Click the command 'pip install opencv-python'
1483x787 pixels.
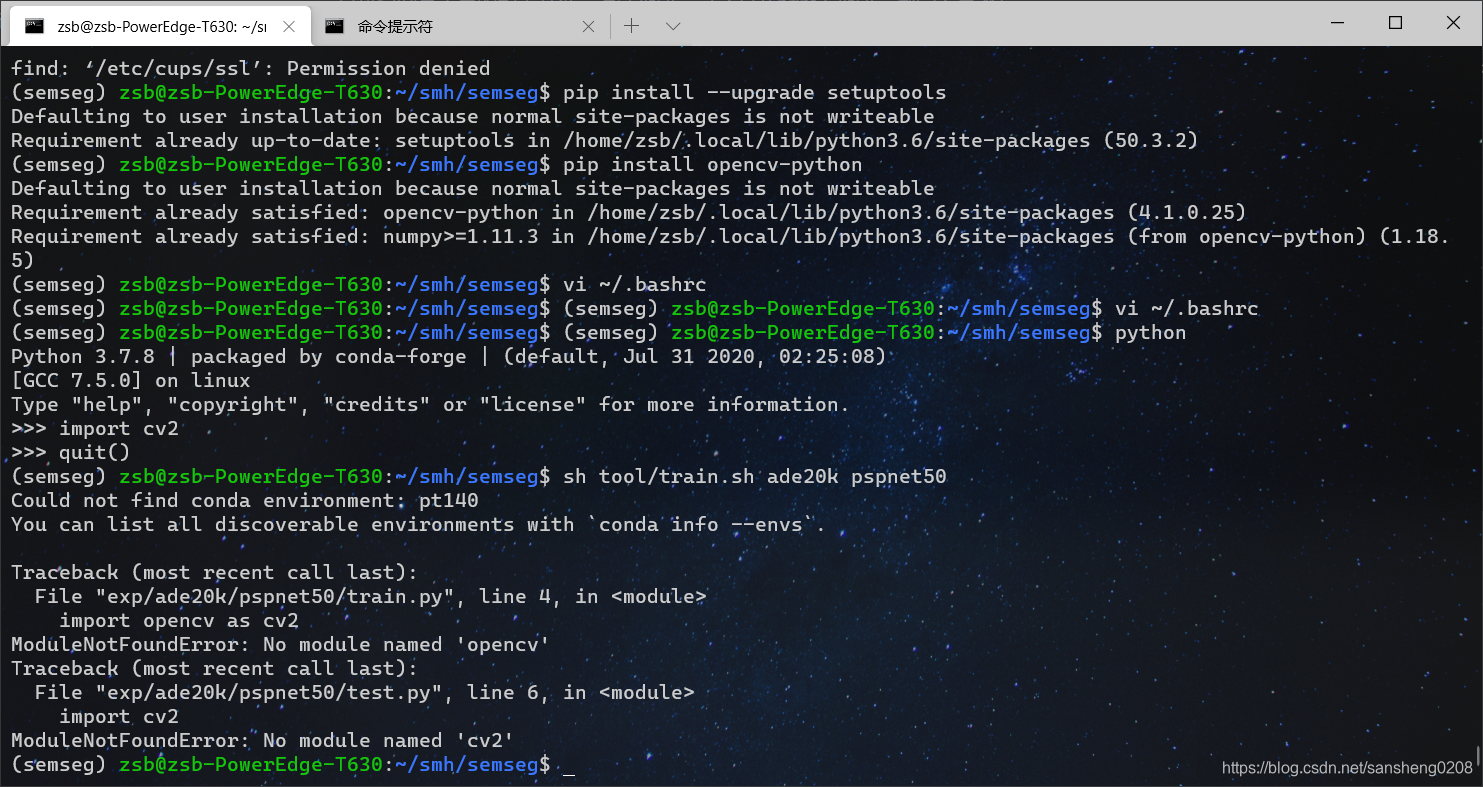pyautogui.click(x=713, y=164)
